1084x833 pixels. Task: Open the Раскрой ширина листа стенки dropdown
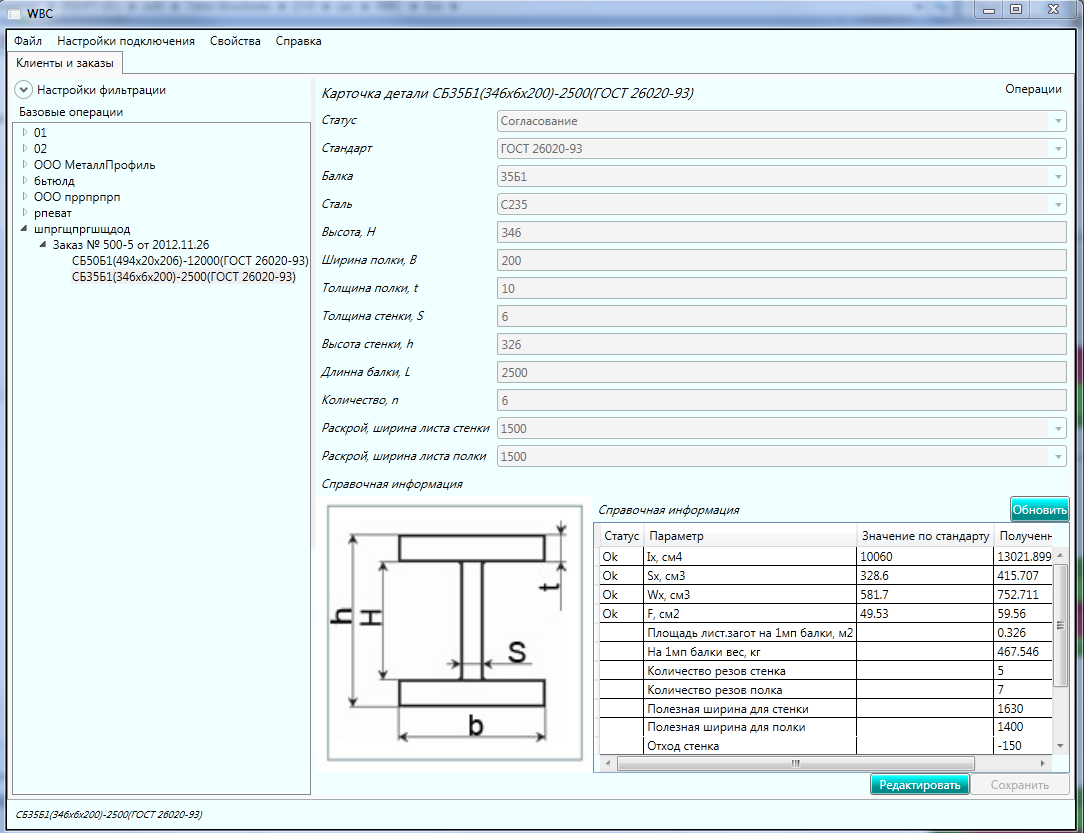coord(781,429)
